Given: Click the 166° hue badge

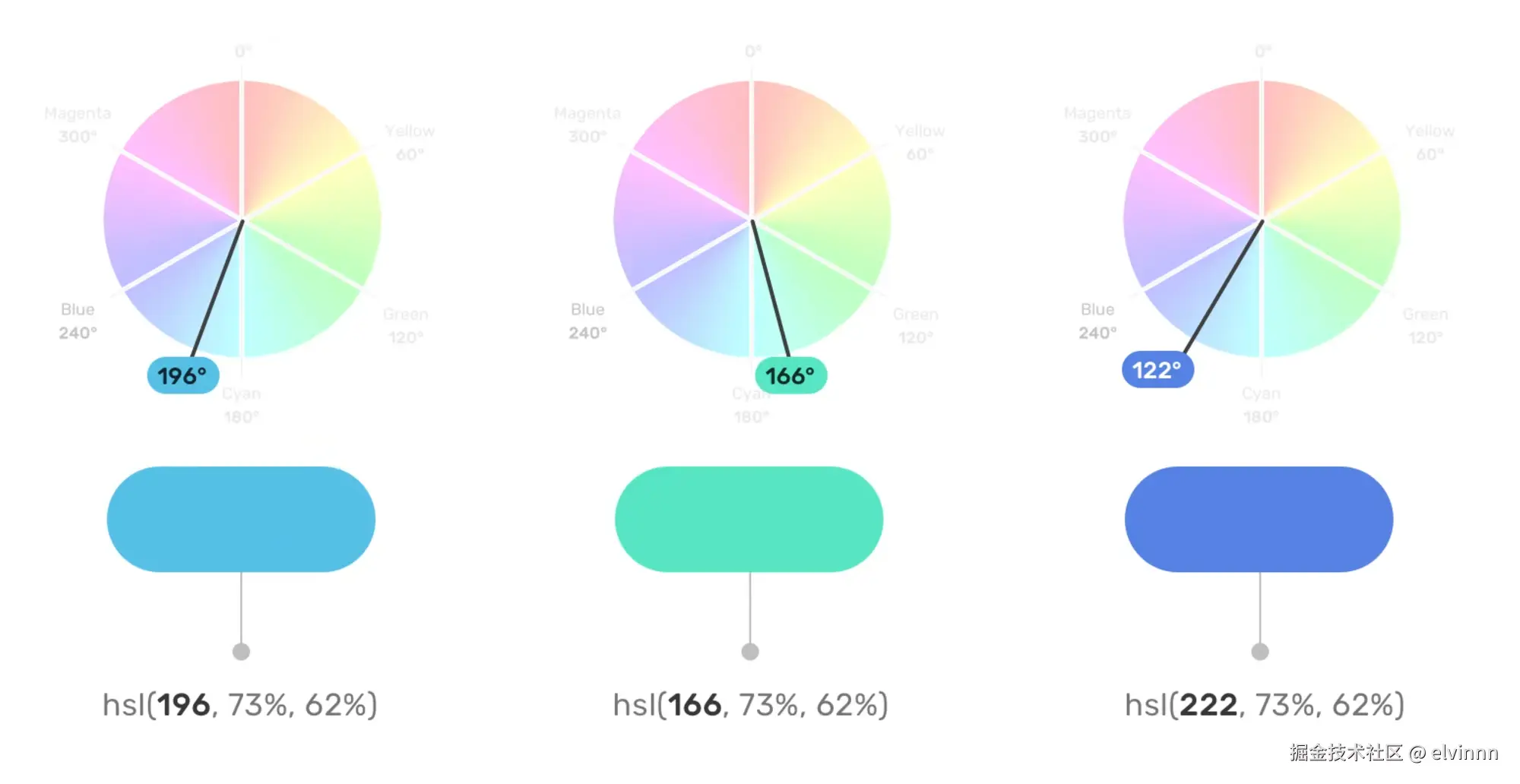Looking at the screenshot, I should (790, 375).
